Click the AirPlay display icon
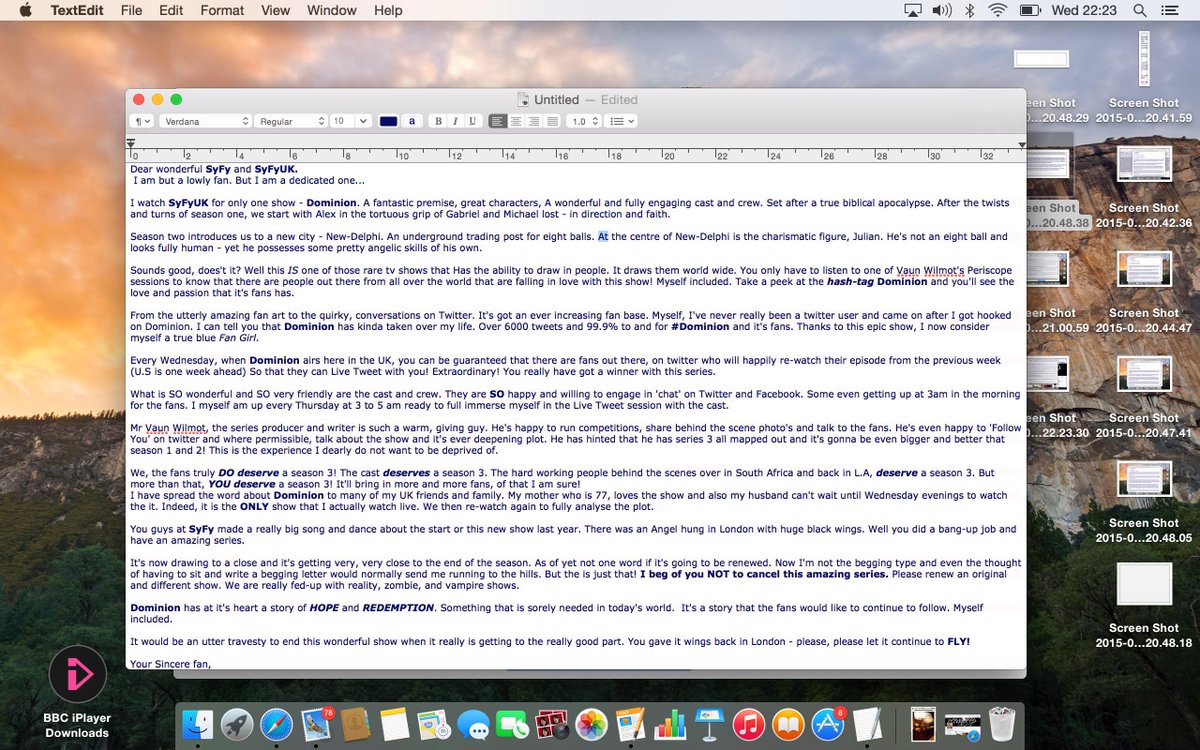1200x750 pixels. point(912,11)
